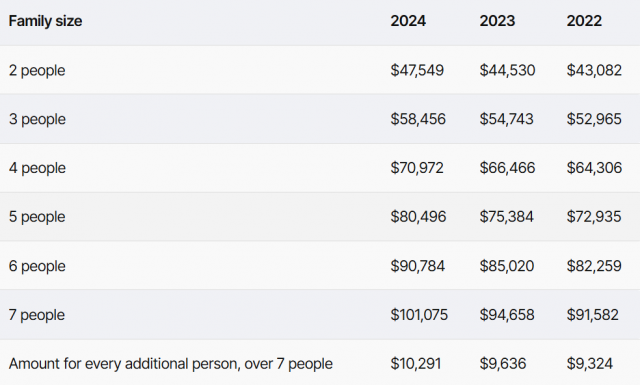Click the 2 people row label
The image size is (640, 385).
click(x=37, y=71)
